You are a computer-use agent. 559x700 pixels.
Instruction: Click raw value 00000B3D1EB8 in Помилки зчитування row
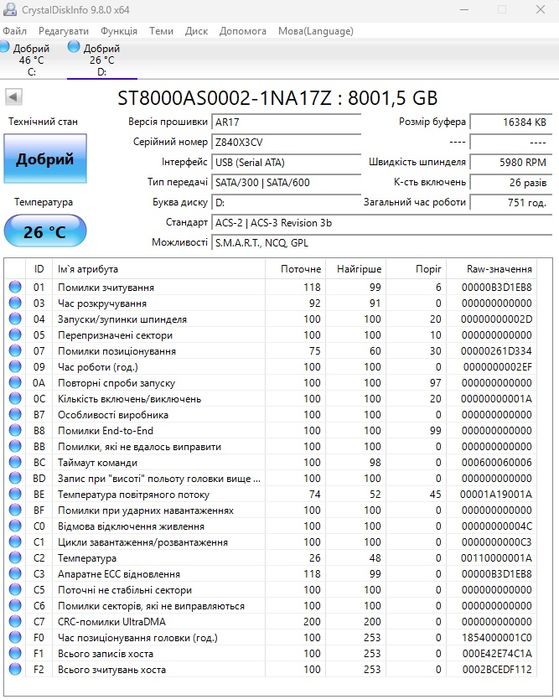[x=496, y=287]
